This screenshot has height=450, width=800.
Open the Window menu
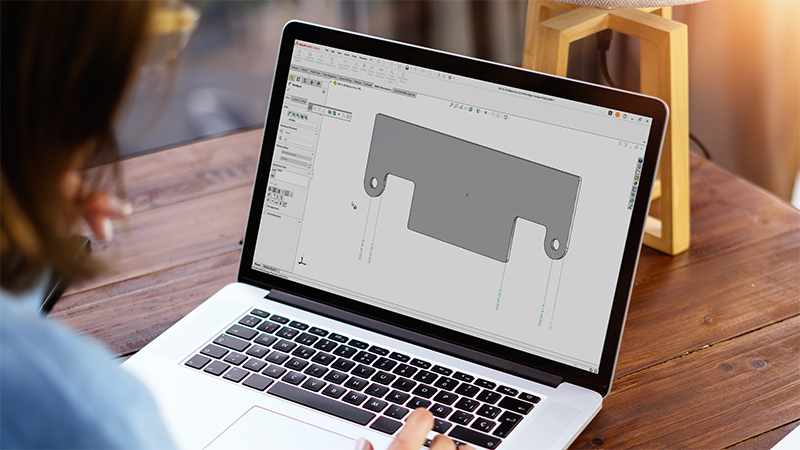(363, 58)
